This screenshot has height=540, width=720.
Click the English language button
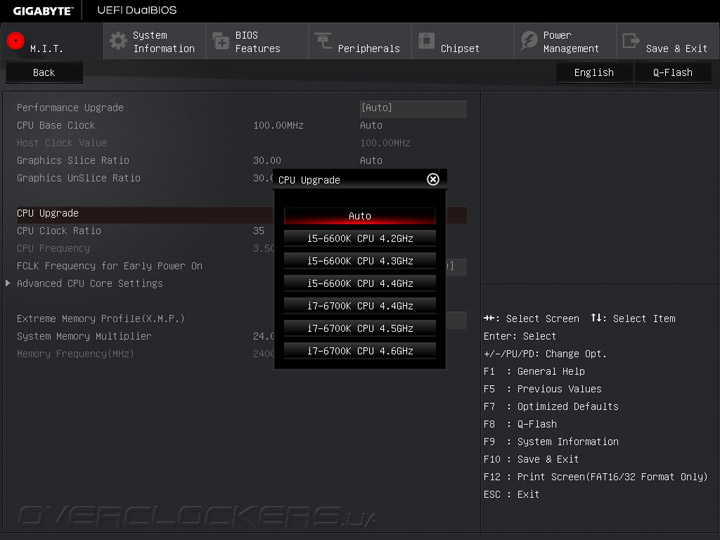594,73
